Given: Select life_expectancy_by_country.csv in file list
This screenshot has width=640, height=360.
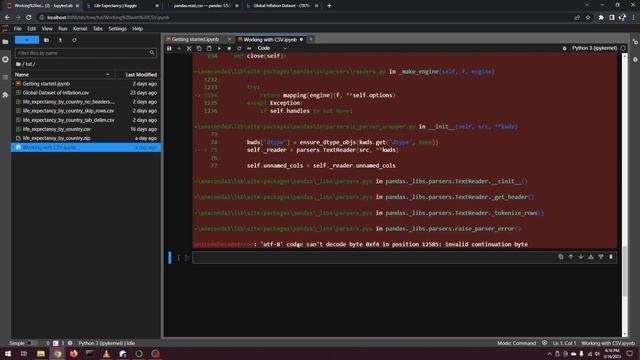Looking at the screenshot, I should point(86,129).
